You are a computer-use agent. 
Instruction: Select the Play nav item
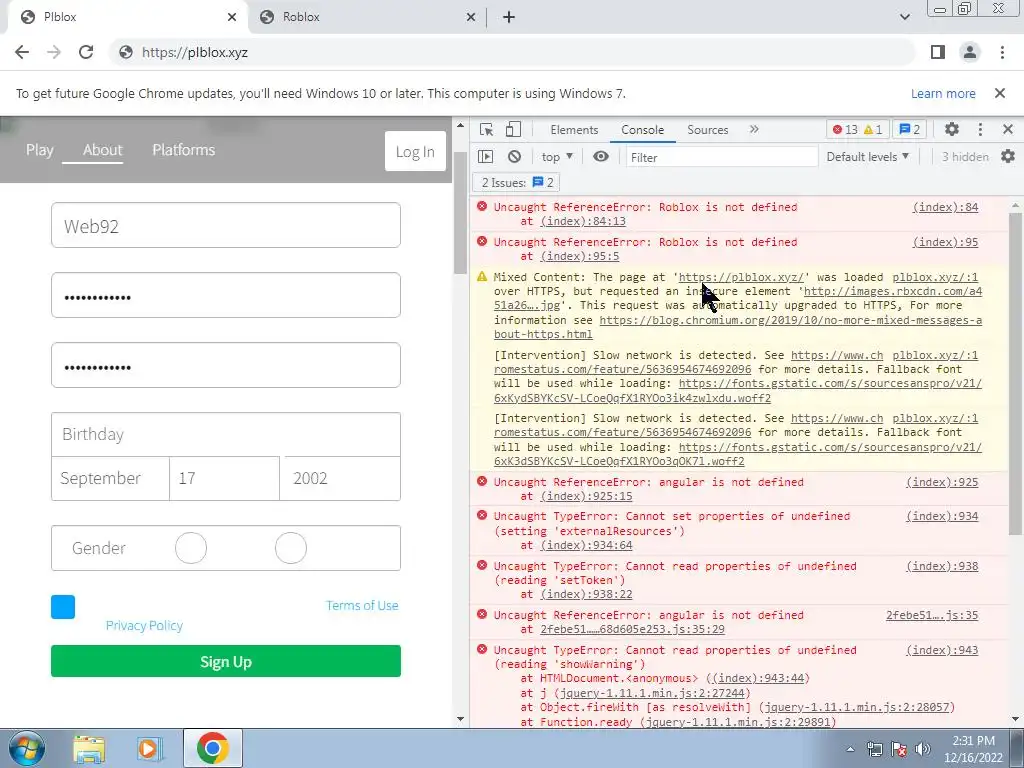coord(40,150)
